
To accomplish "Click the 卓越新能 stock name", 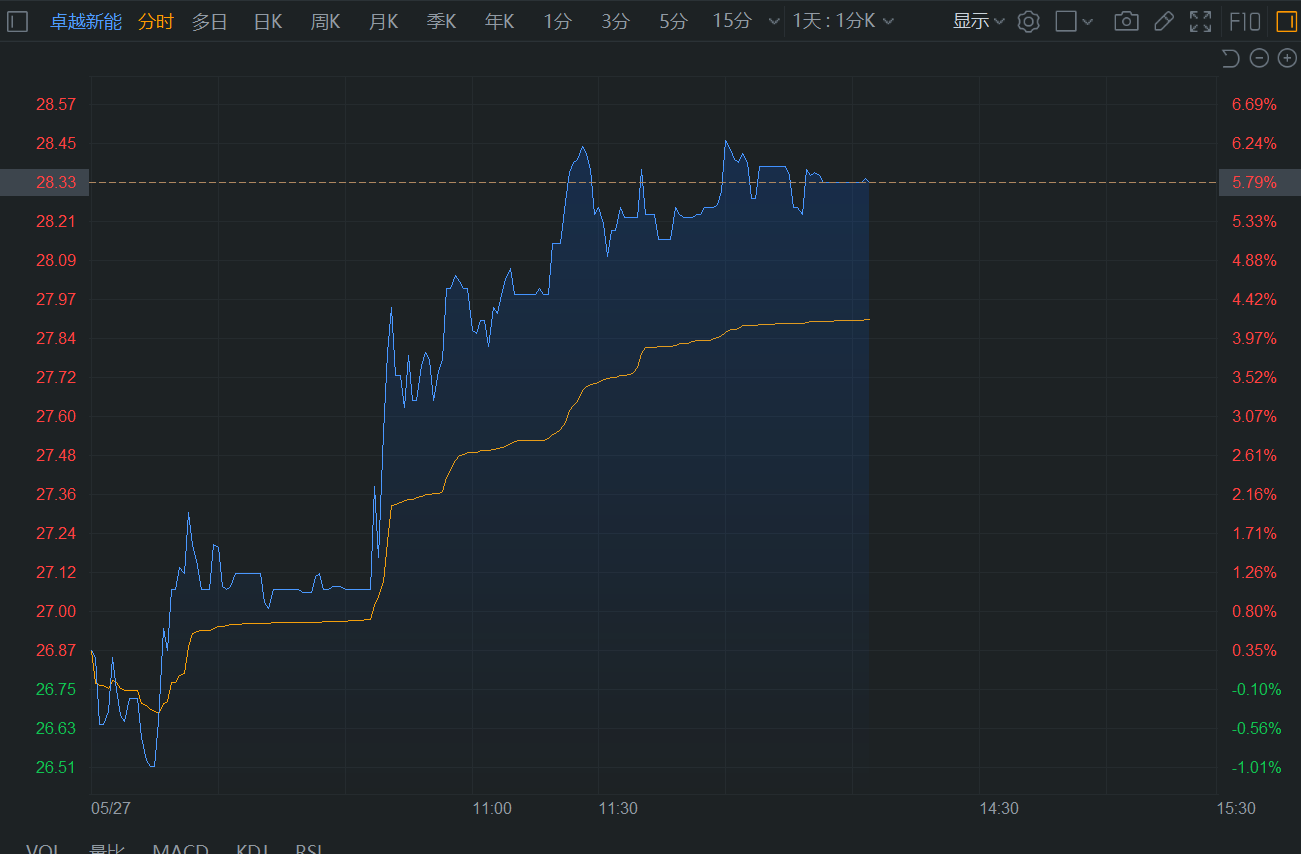I will point(86,21).
